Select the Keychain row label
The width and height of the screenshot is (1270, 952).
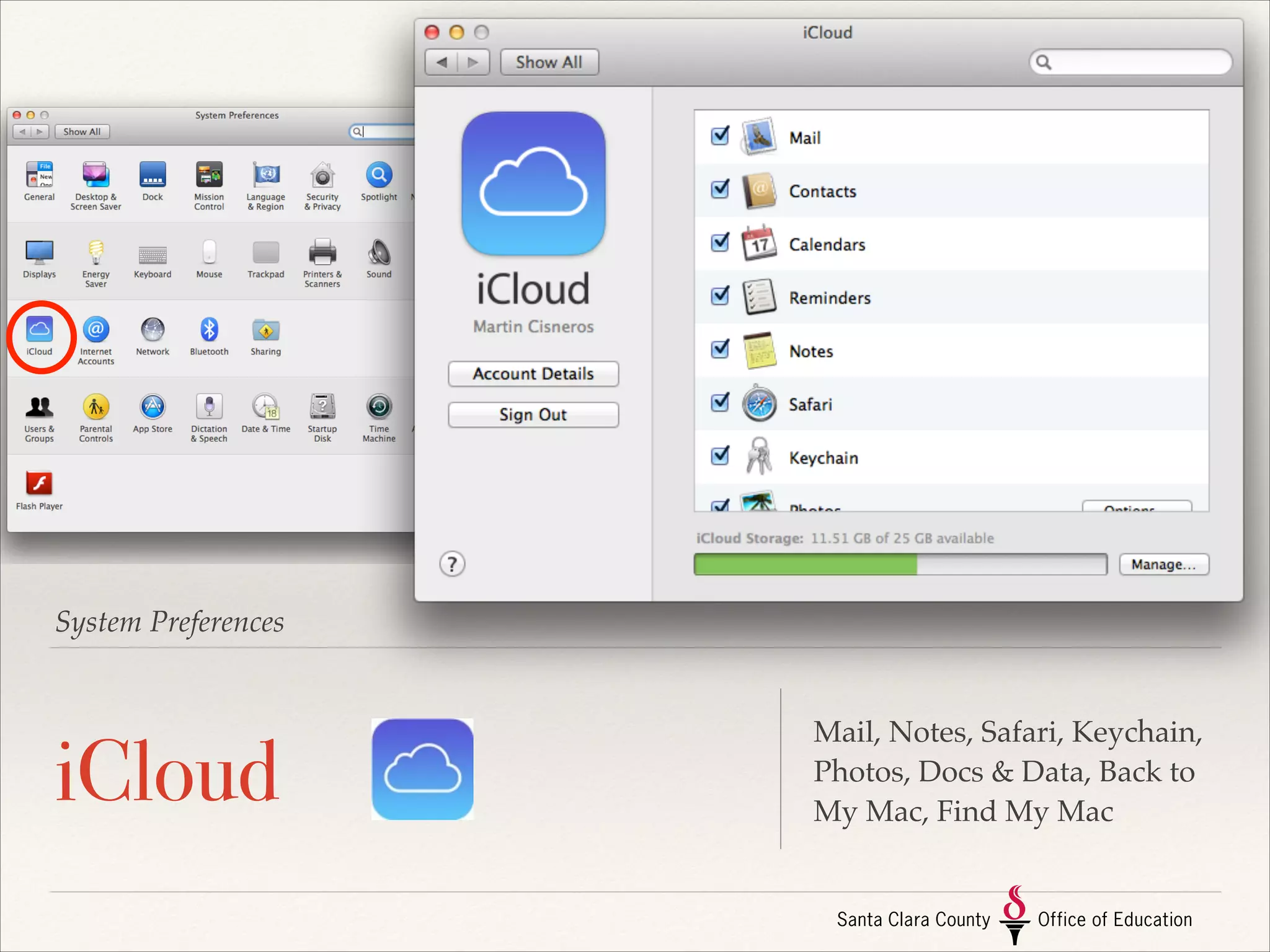click(824, 458)
